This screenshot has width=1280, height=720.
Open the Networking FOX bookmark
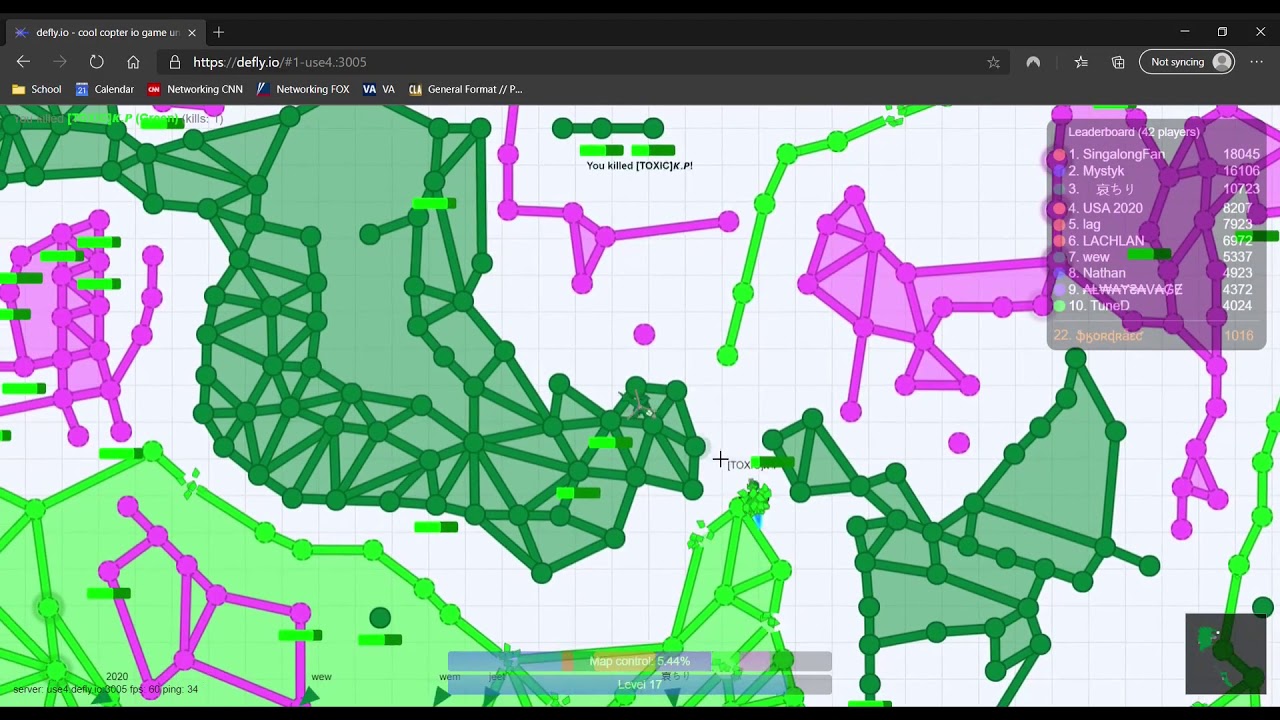(303, 89)
